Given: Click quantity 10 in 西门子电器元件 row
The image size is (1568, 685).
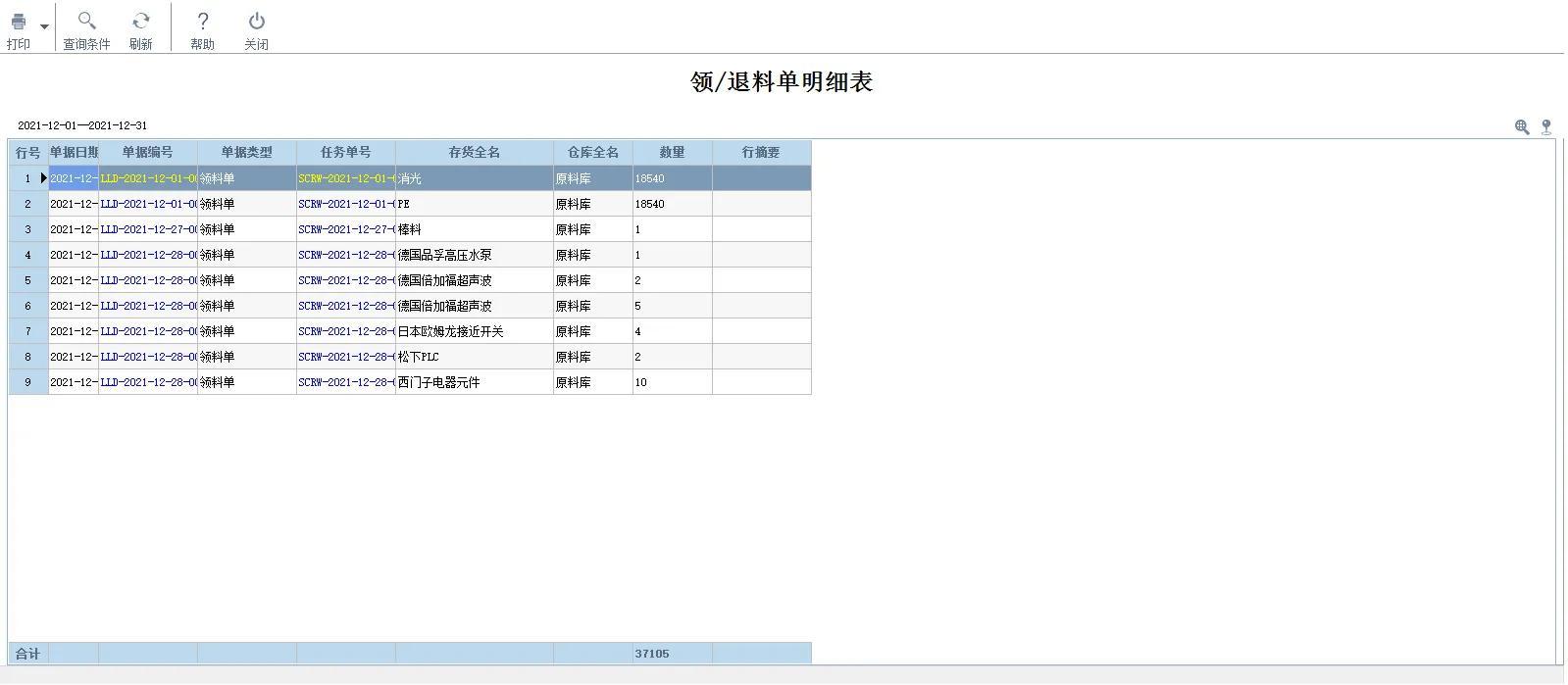Looking at the screenshot, I should [673, 382].
